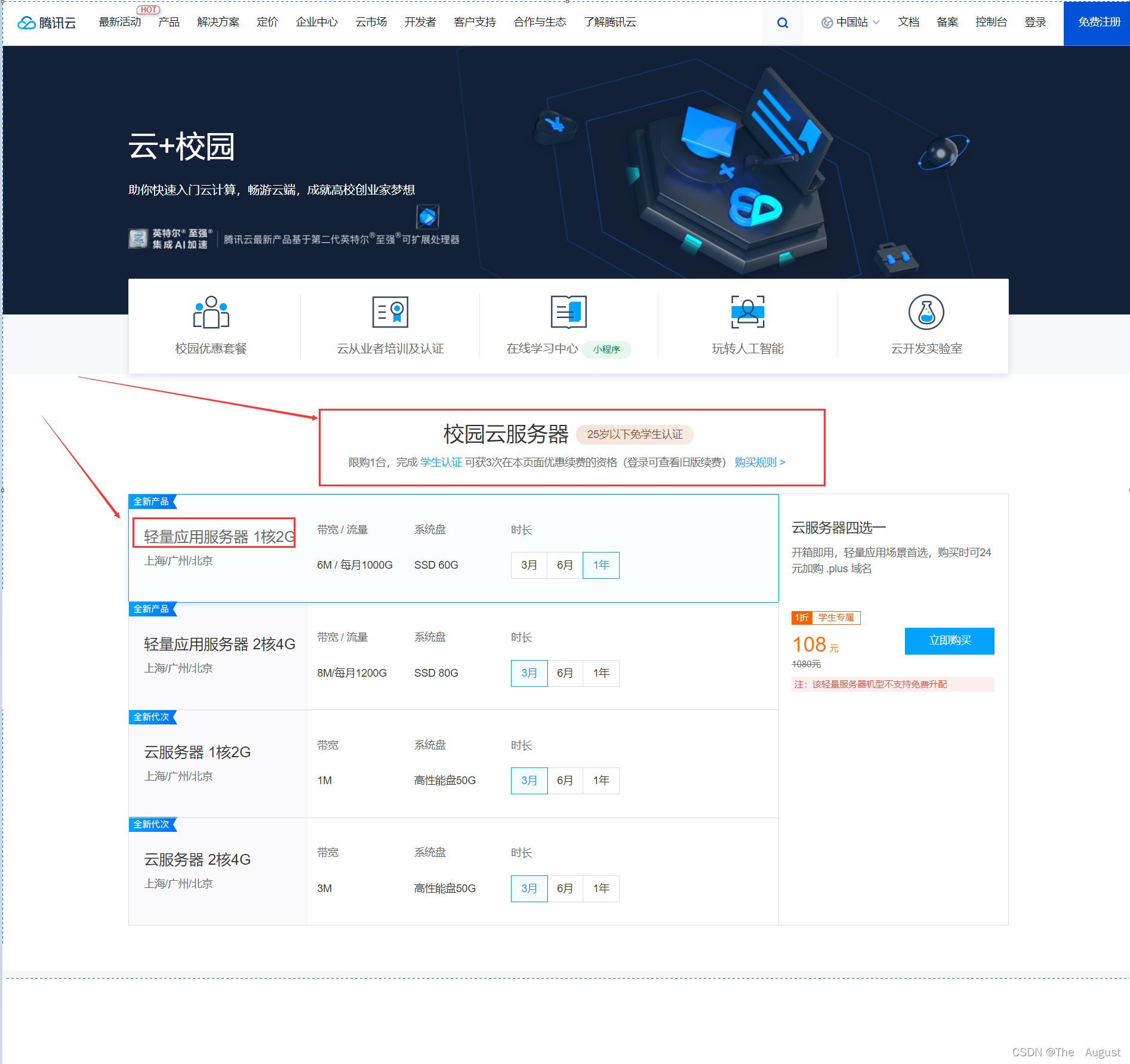Viewport: 1130px width, 1064px height.
Task: Select the 在线学习中心 book icon
Action: click(x=569, y=312)
